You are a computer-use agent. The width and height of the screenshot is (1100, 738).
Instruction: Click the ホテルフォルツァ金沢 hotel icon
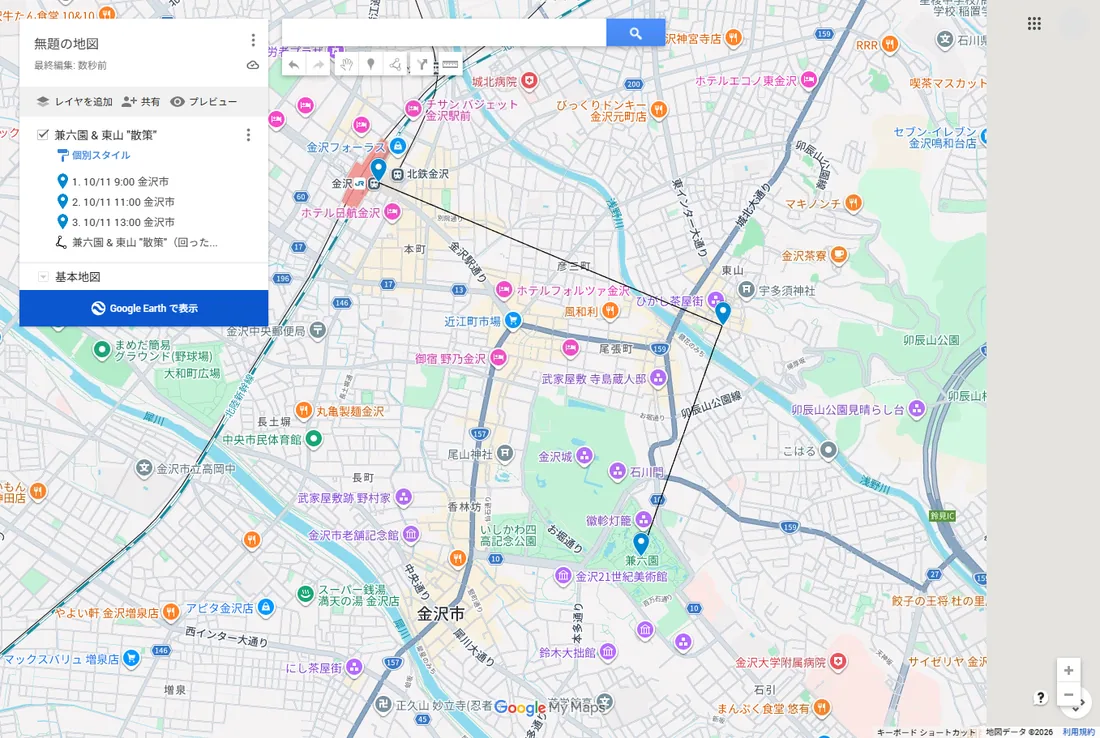pos(504,290)
